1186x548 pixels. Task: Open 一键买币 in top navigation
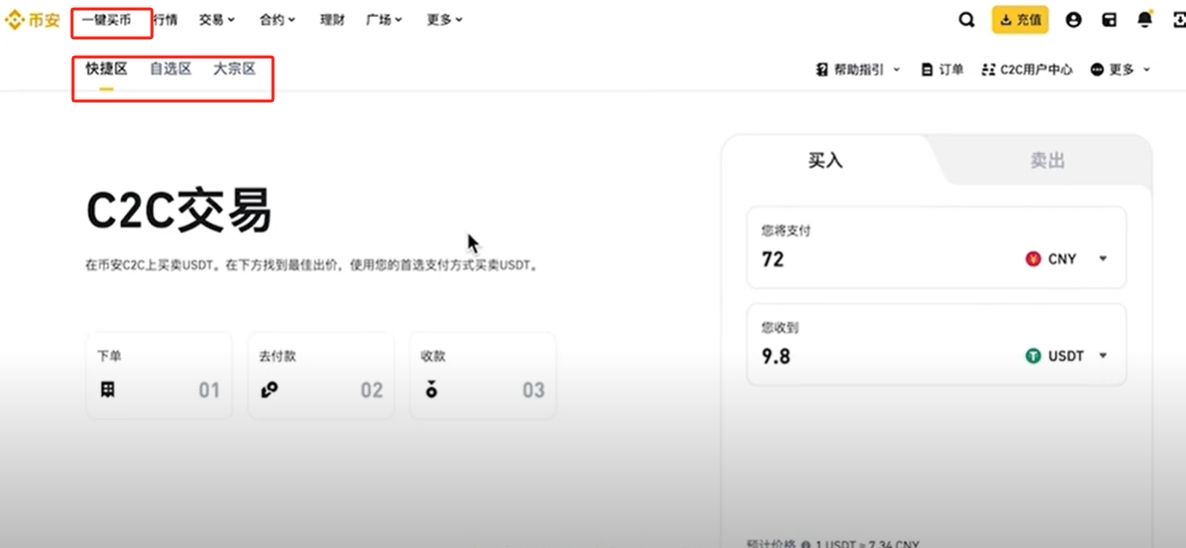tap(106, 19)
